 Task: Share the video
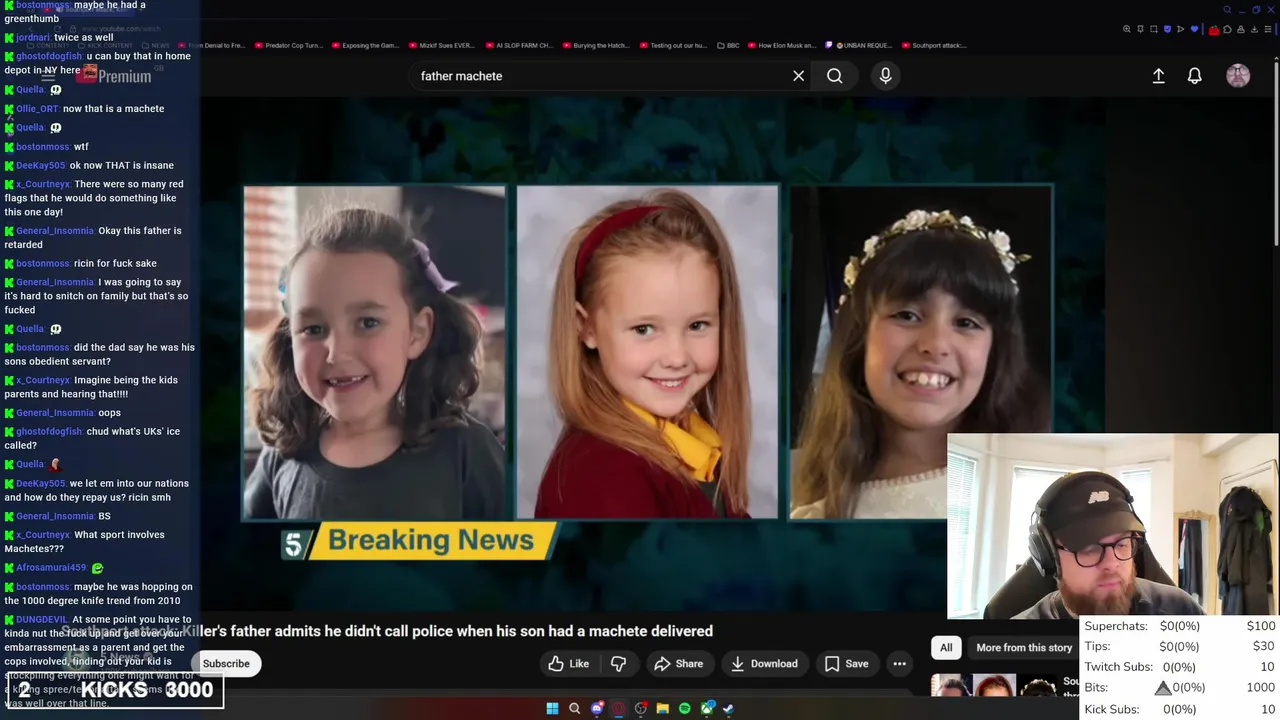pyautogui.click(x=678, y=663)
